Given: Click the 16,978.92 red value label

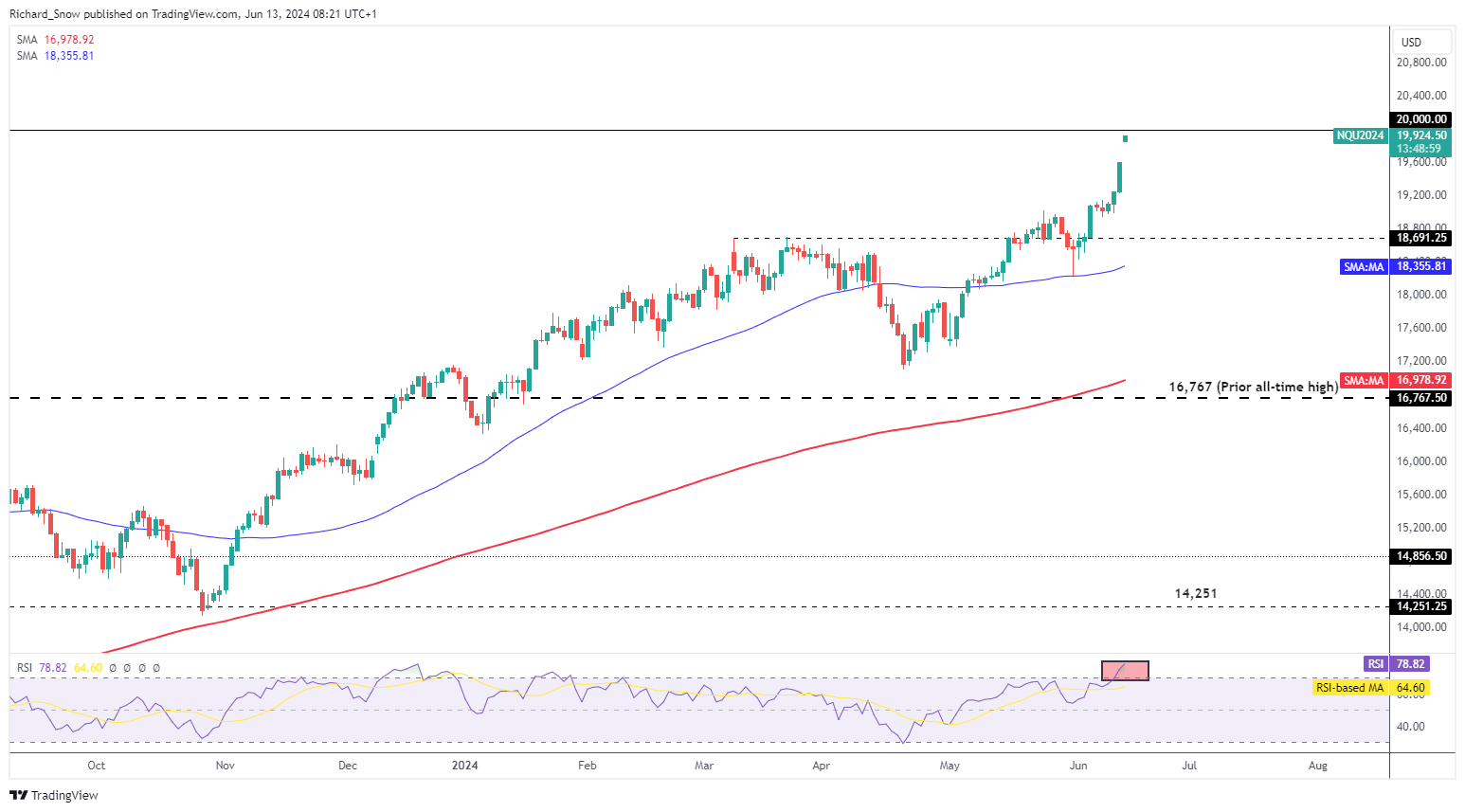Looking at the screenshot, I should click(x=1421, y=381).
